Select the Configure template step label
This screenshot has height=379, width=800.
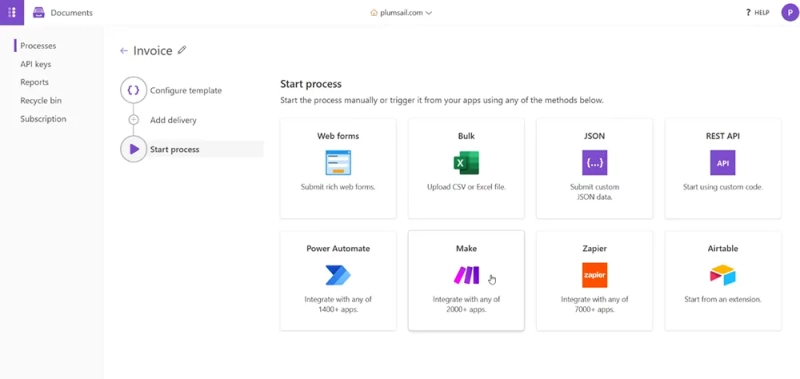pos(186,90)
